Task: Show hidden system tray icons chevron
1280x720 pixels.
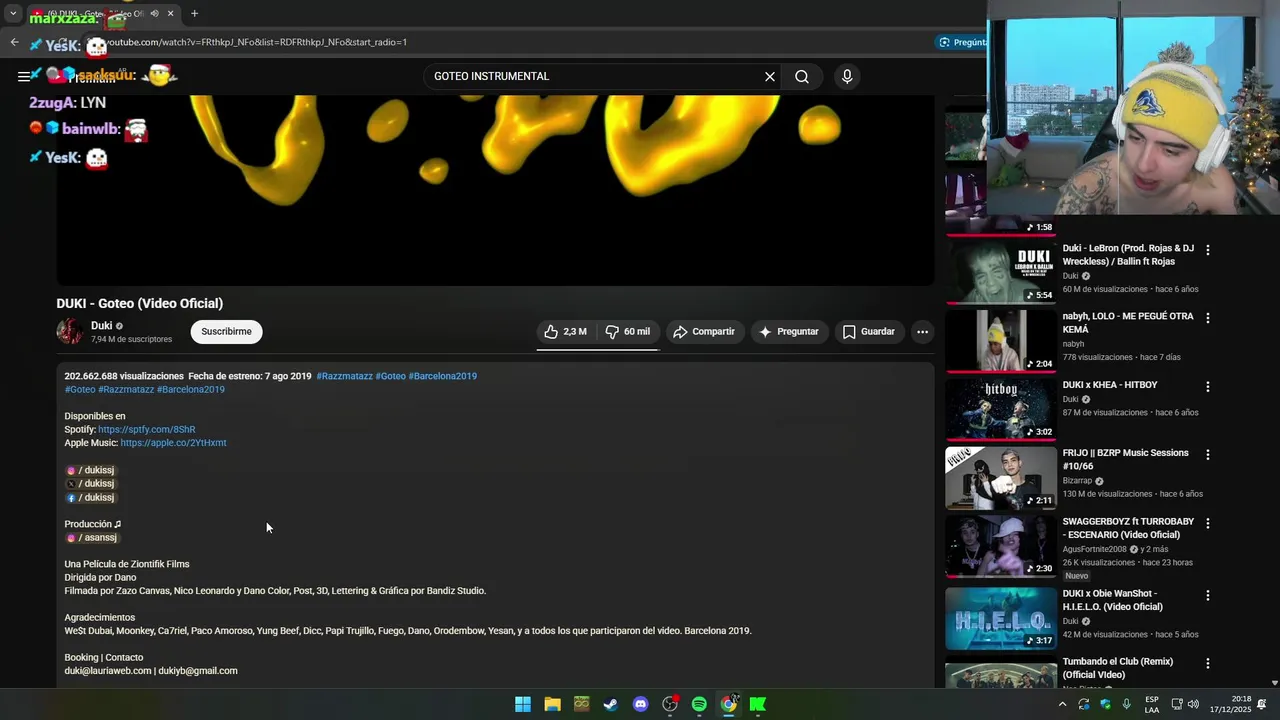Action: [x=1062, y=704]
